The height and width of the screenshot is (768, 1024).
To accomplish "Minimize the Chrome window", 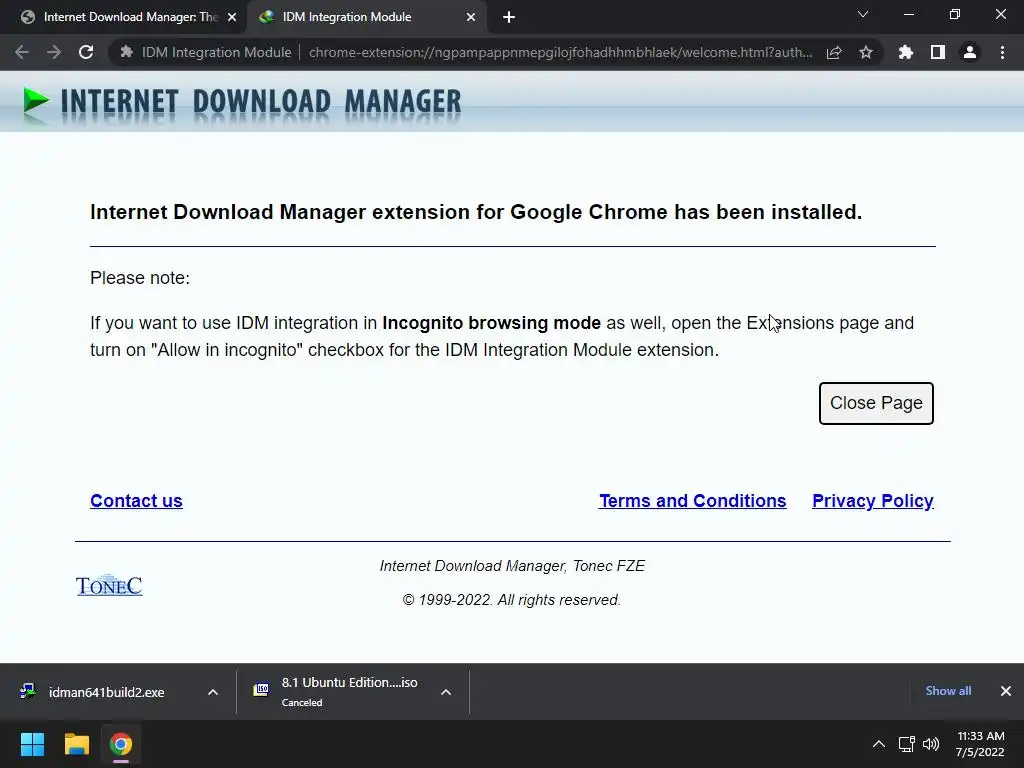I will pos(908,14).
